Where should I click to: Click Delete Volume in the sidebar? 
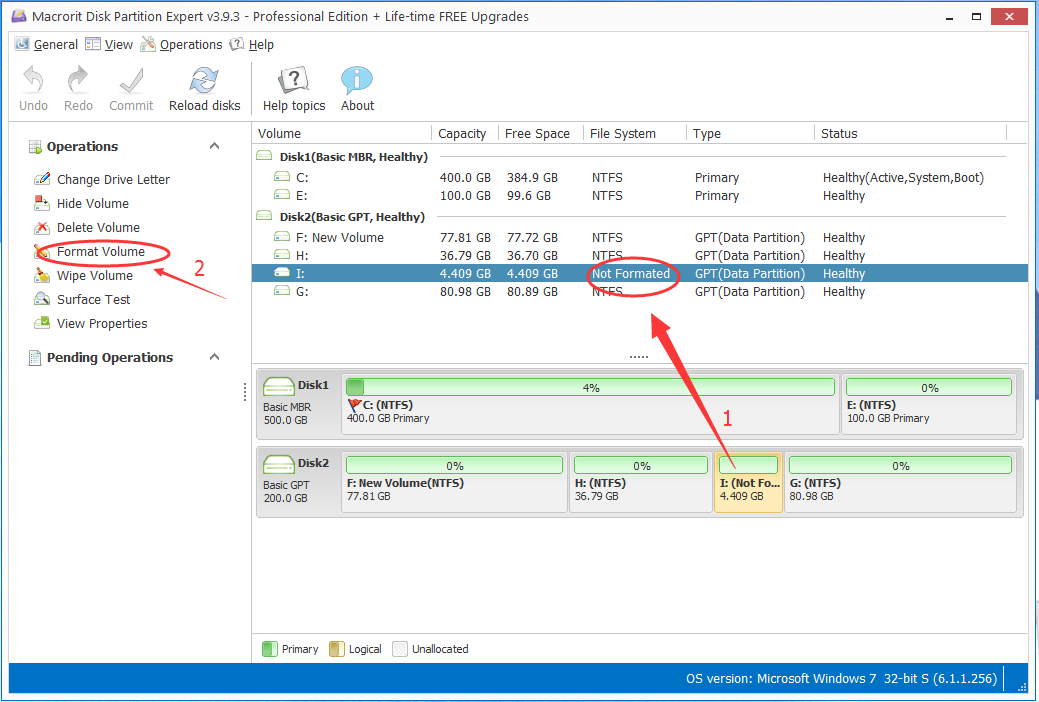(x=98, y=228)
